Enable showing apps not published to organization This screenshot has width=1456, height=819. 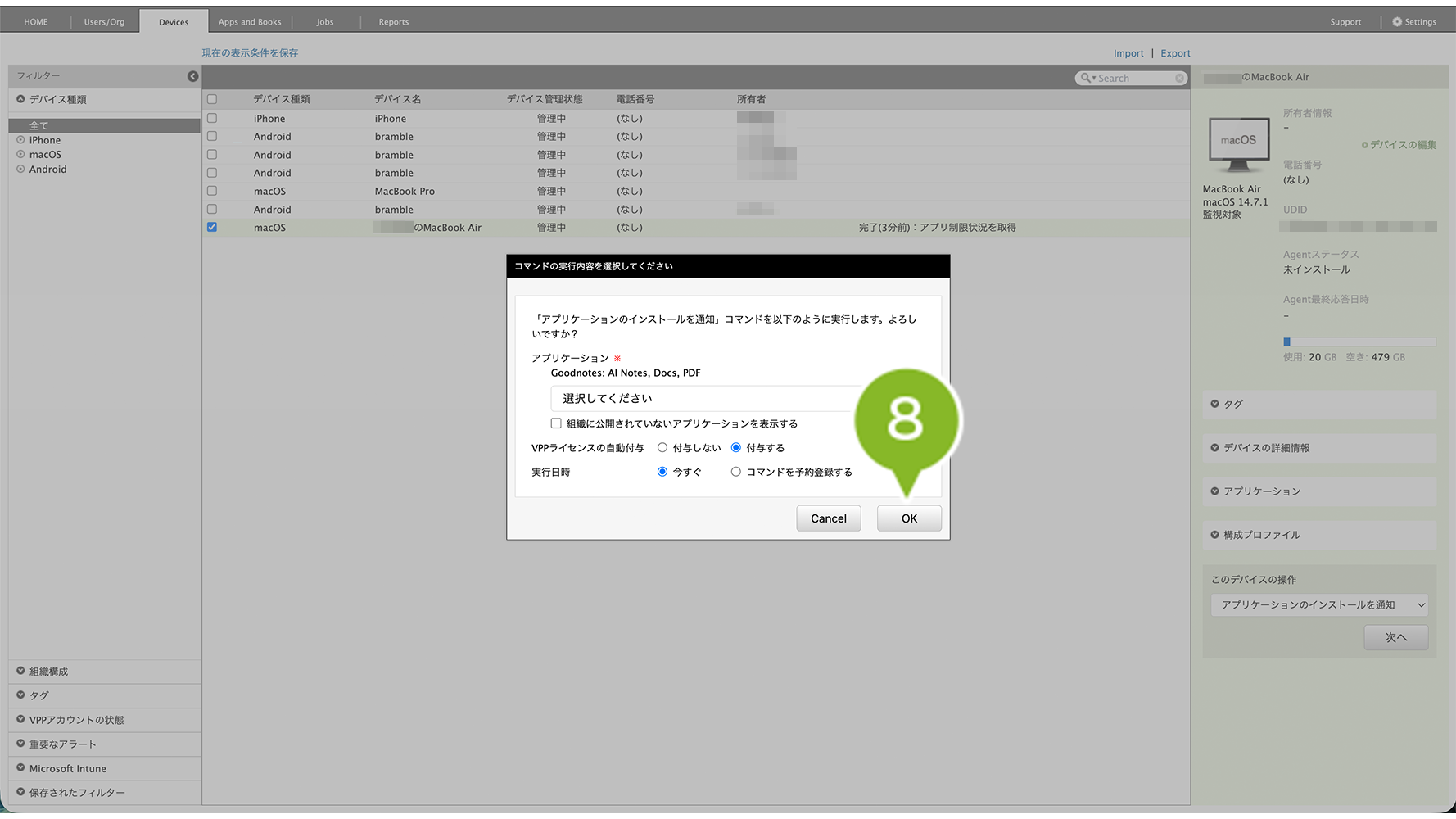click(x=556, y=423)
